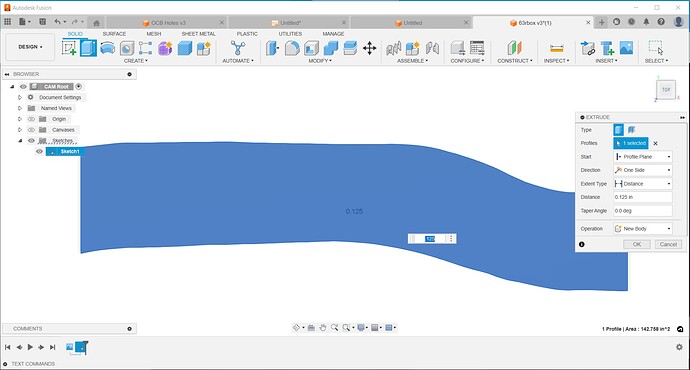Open the Automated Modeling tool
Screen dimensions: 690x370
238,48
